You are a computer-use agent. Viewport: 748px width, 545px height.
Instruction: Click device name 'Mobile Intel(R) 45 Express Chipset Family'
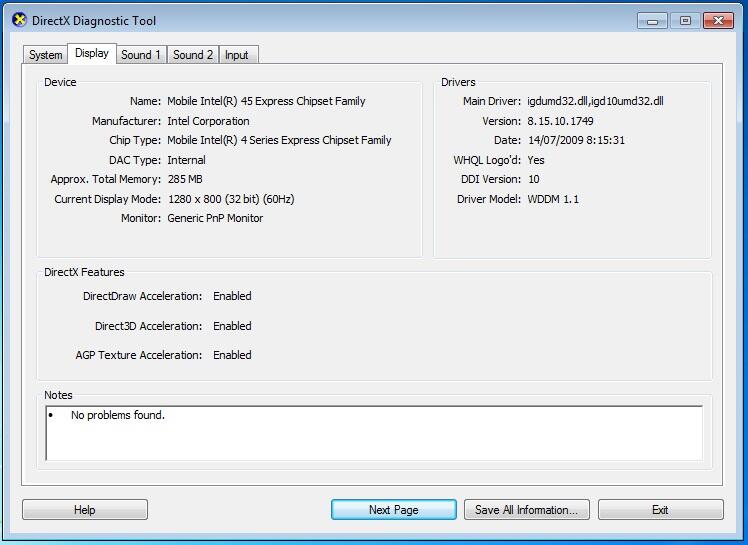click(x=266, y=101)
